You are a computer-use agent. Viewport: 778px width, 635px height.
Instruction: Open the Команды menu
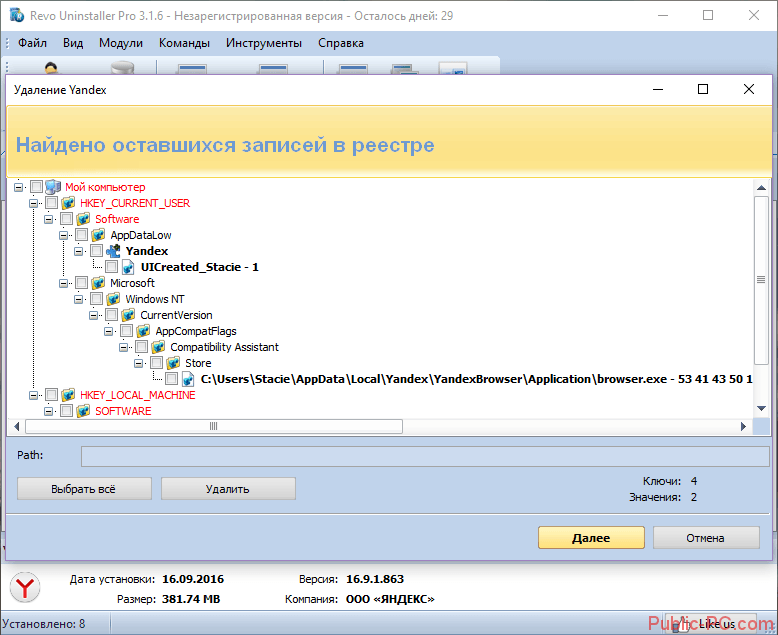coord(184,43)
